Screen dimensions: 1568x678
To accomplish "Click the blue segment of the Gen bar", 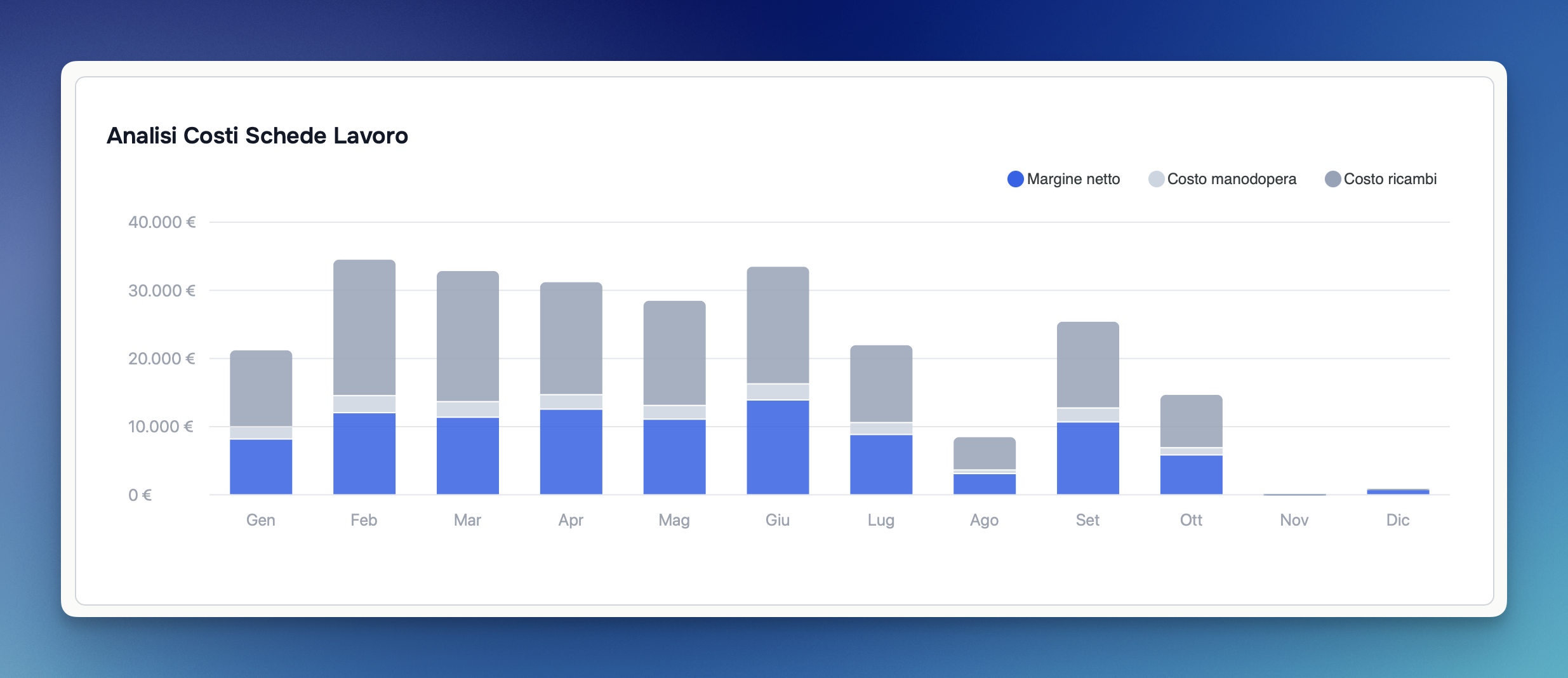I will [261, 467].
